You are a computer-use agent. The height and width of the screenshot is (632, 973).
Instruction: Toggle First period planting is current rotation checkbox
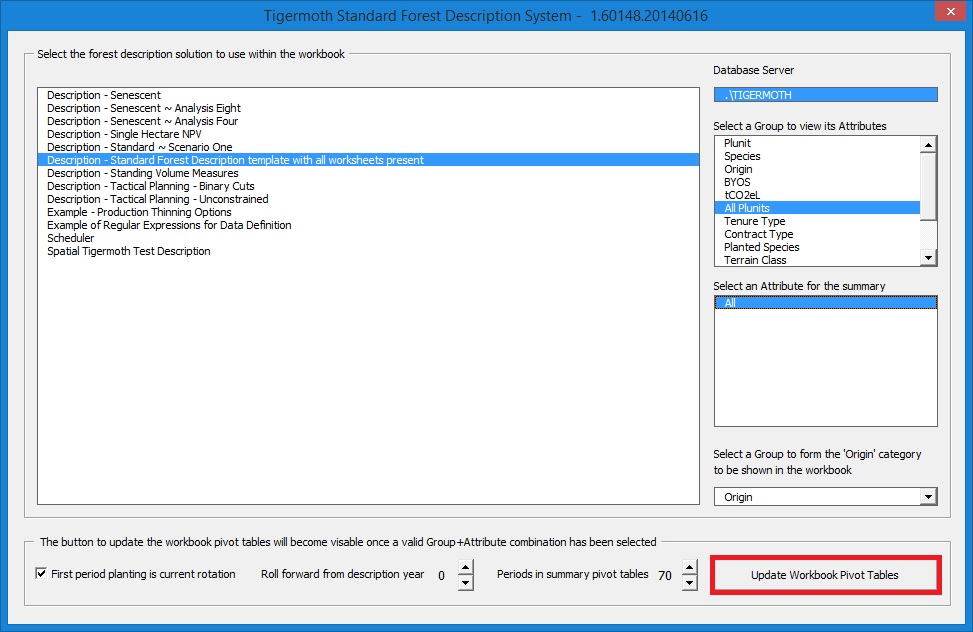[x=41, y=574]
